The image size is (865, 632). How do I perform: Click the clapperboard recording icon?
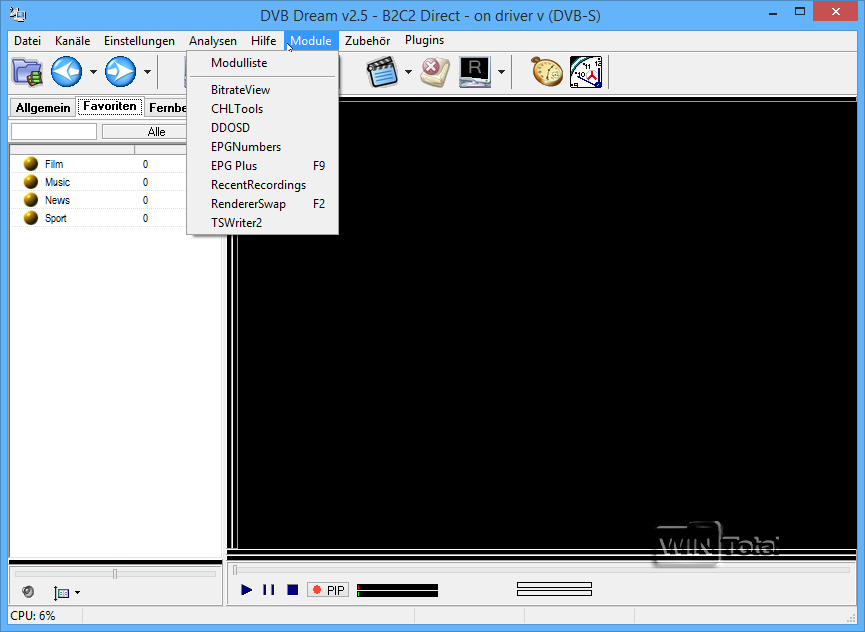click(382, 72)
